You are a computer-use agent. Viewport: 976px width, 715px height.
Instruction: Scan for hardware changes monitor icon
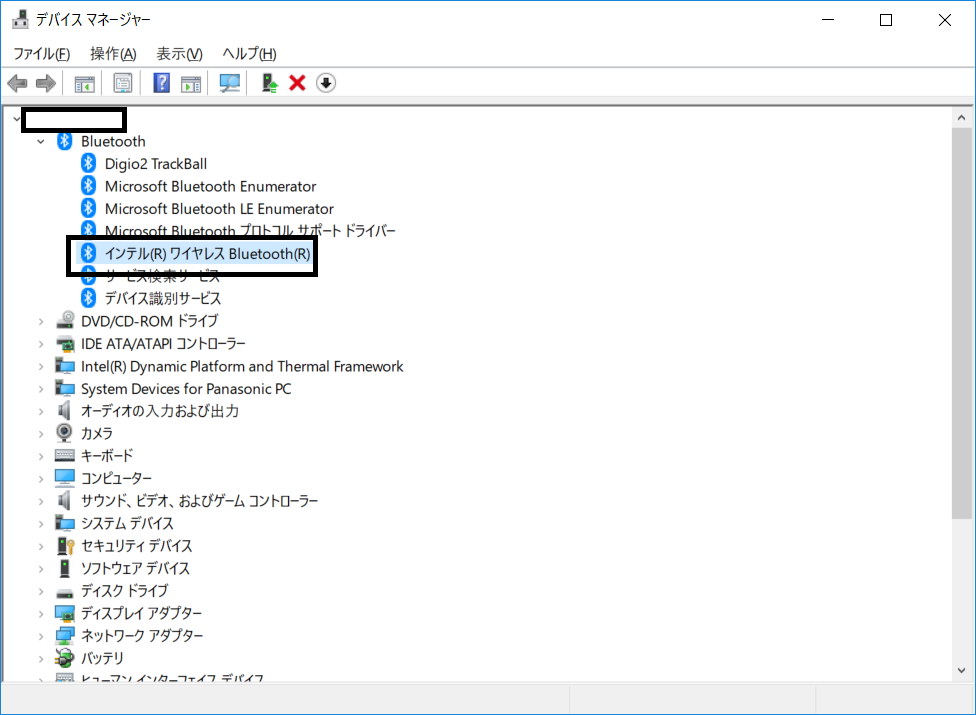click(230, 83)
